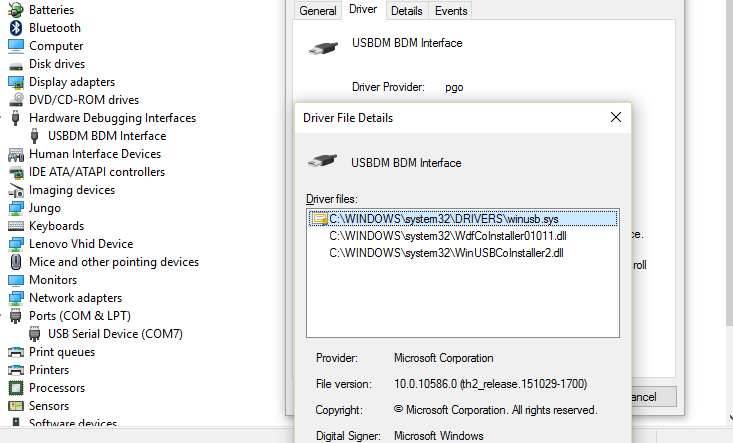This screenshot has height=443, width=733.
Task: Collapse the Ports (COM & LPT) node
Action: pos(3,316)
